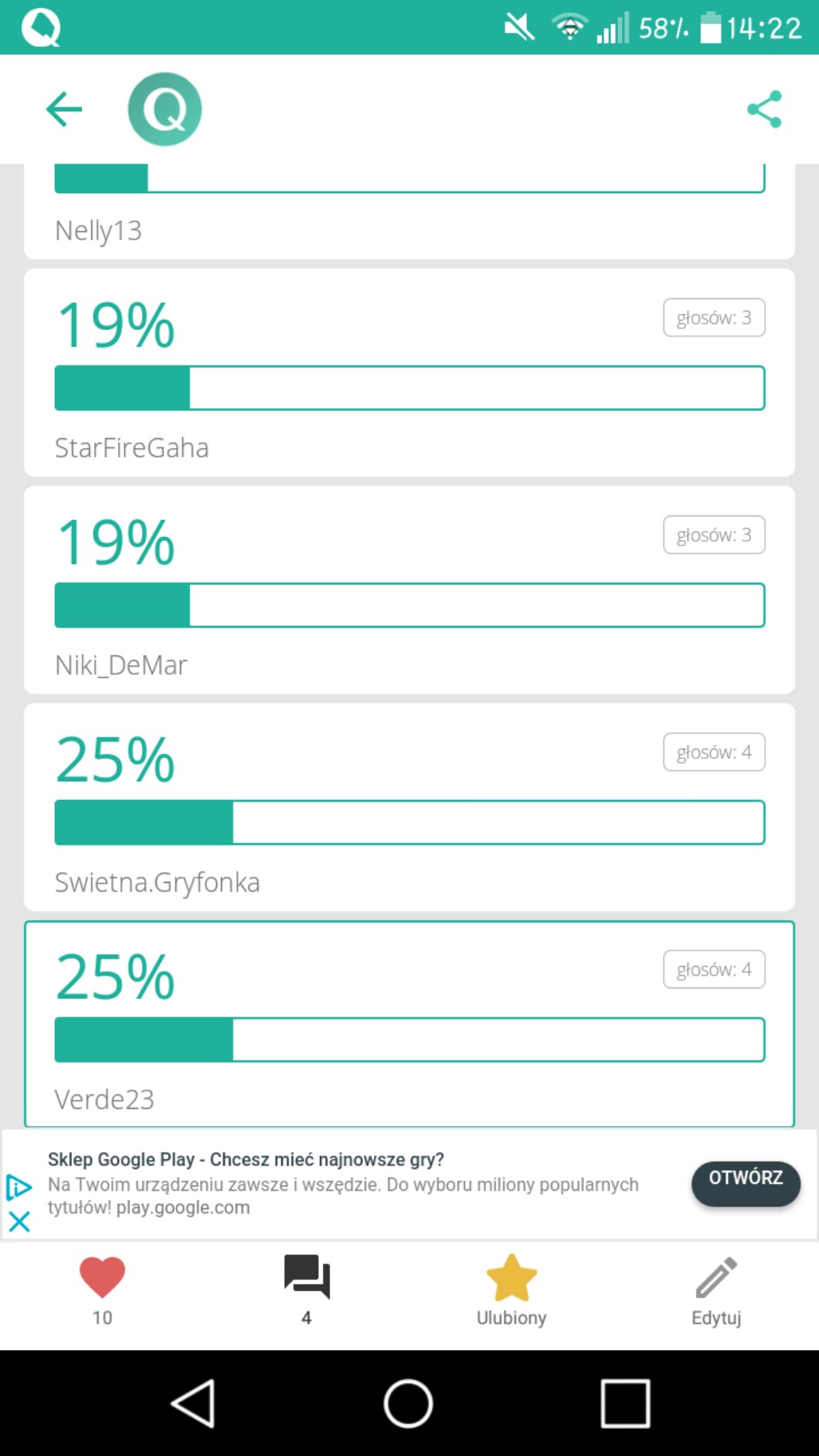Like the poll with heart icon
Viewport: 819px width, 1456px height.
[x=102, y=1277]
